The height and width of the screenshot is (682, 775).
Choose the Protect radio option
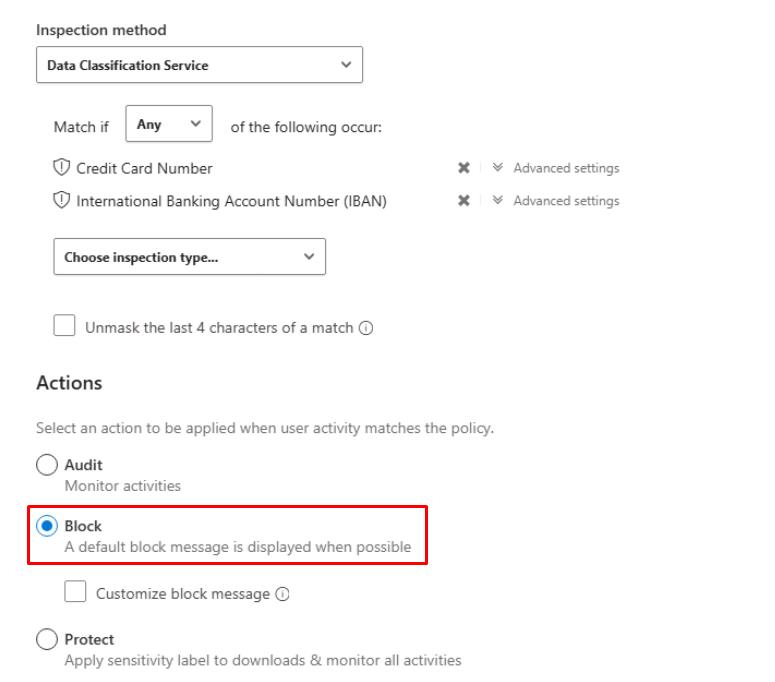[47, 640]
